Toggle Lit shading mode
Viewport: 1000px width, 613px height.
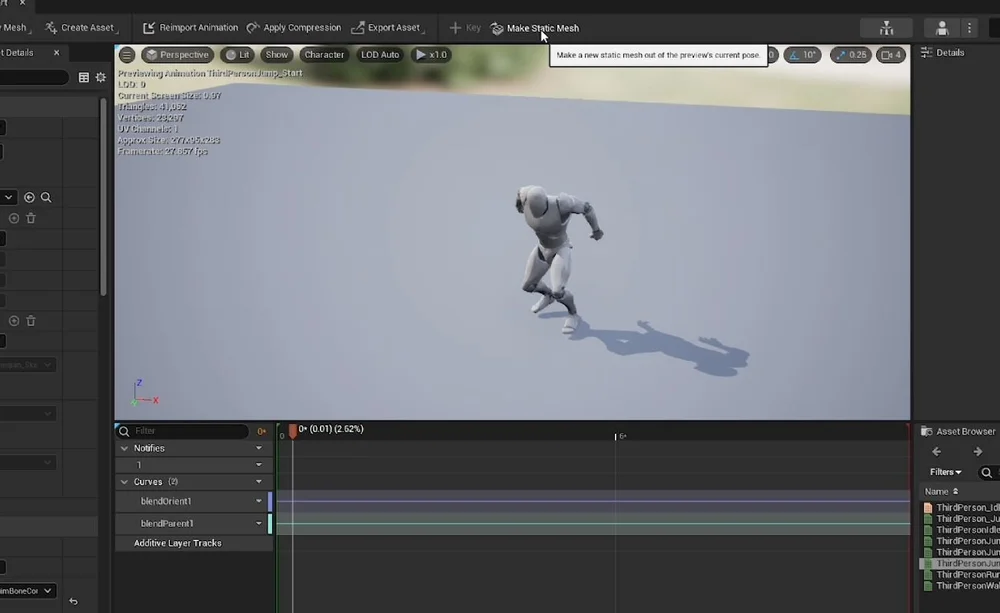pyautogui.click(x=237, y=55)
